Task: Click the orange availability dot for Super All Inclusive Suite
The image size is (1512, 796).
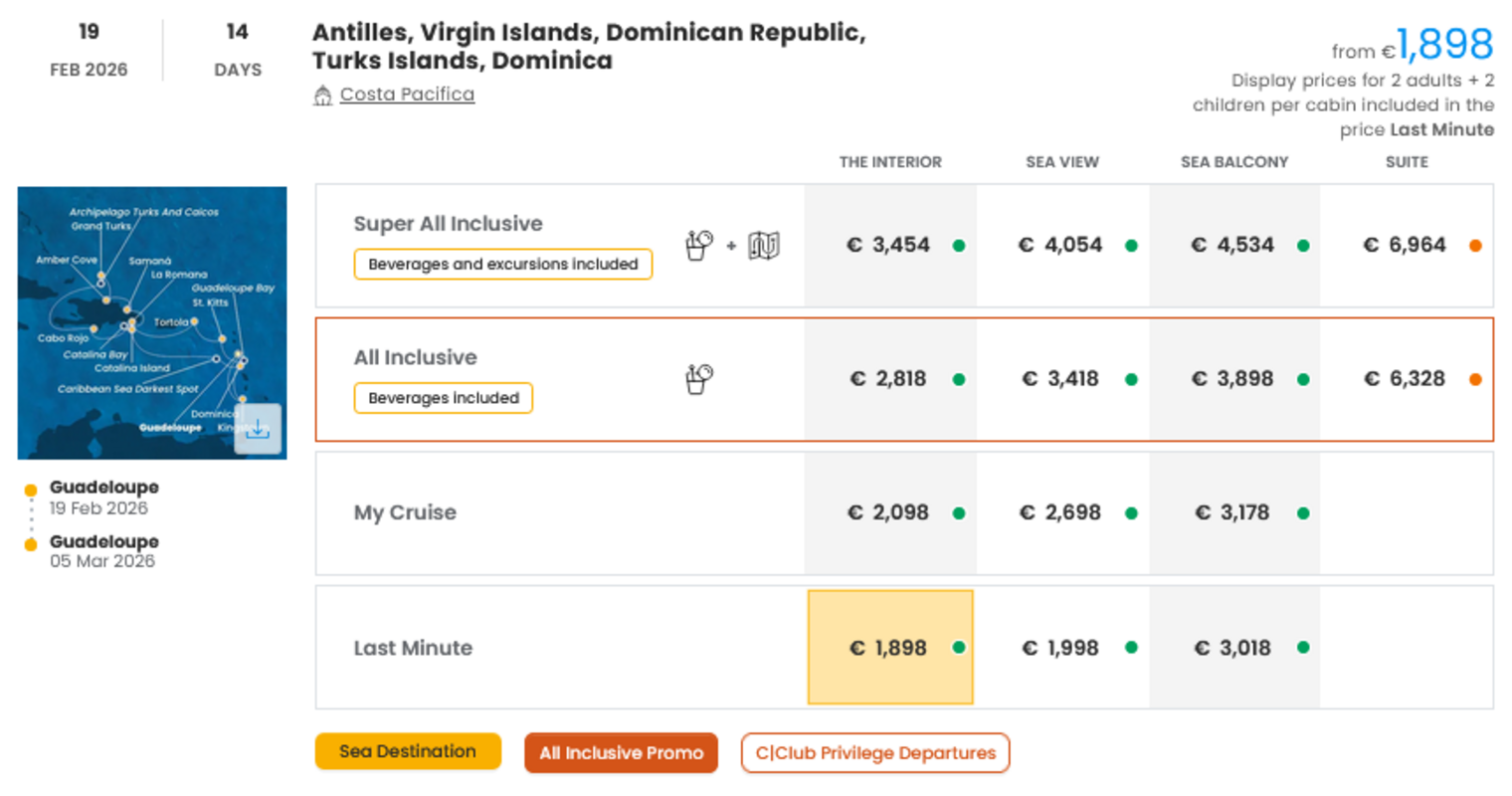Action: tap(1475, 246)
